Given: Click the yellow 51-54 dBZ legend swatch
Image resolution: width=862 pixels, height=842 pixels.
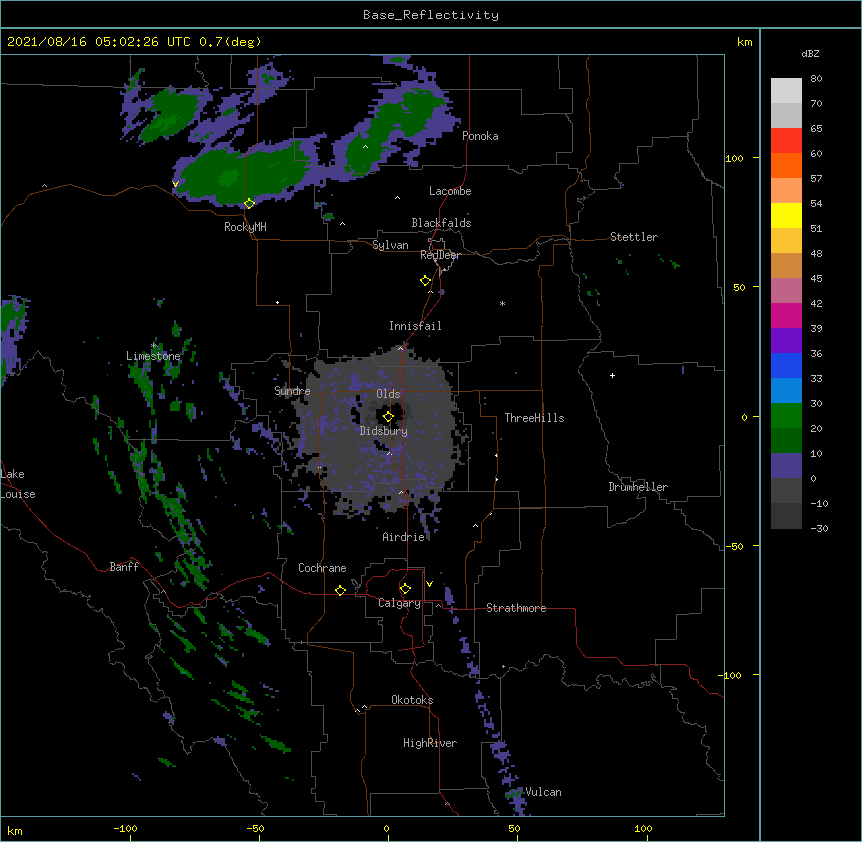Looking at the screenshot, I should (786, 215).
